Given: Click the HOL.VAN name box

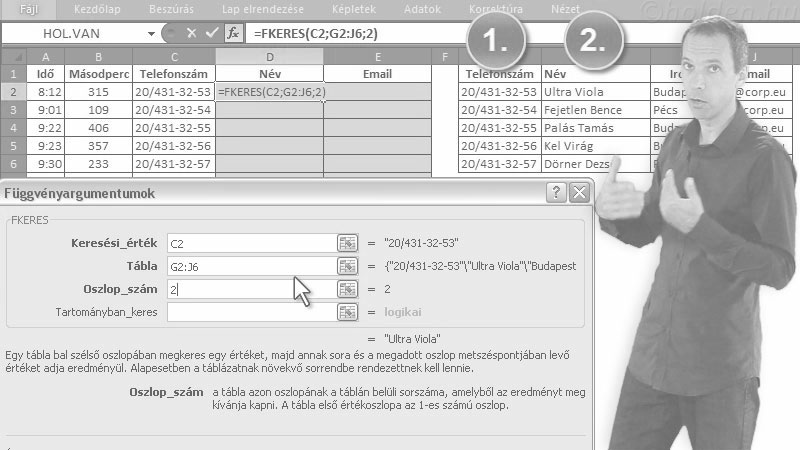Looking at the screenshot, I should 71,34.
